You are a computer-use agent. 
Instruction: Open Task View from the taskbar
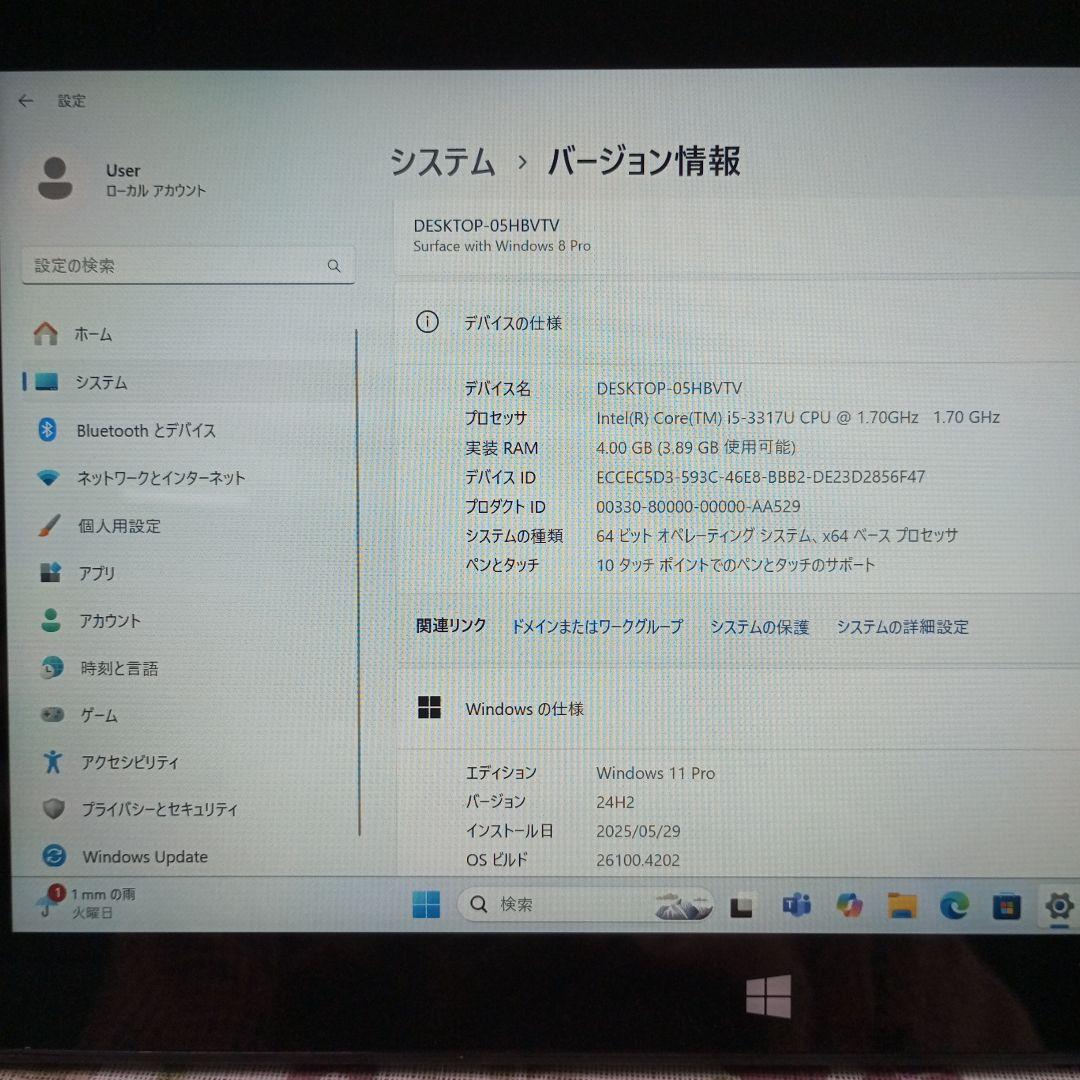(741, 906)
